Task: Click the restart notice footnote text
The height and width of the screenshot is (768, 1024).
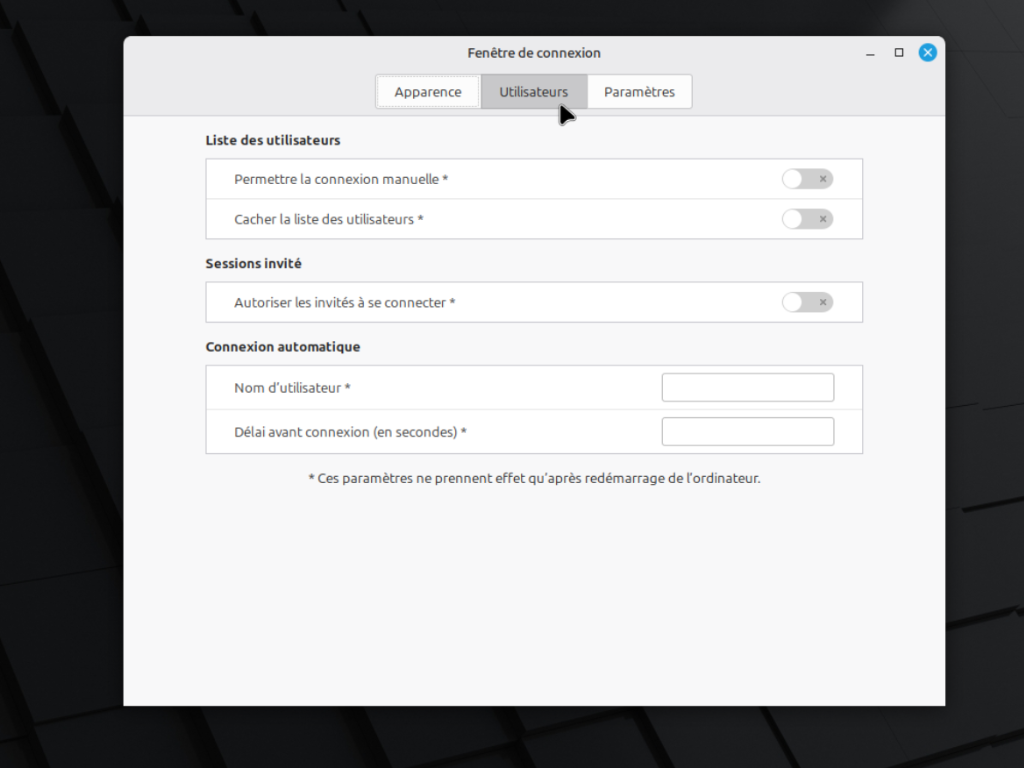Action: click(x=534, y=479)
